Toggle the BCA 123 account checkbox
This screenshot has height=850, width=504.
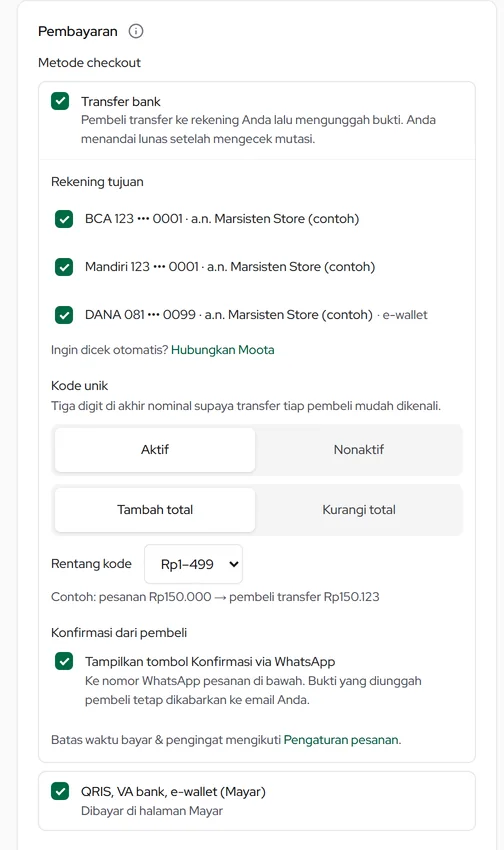(64, 219)
